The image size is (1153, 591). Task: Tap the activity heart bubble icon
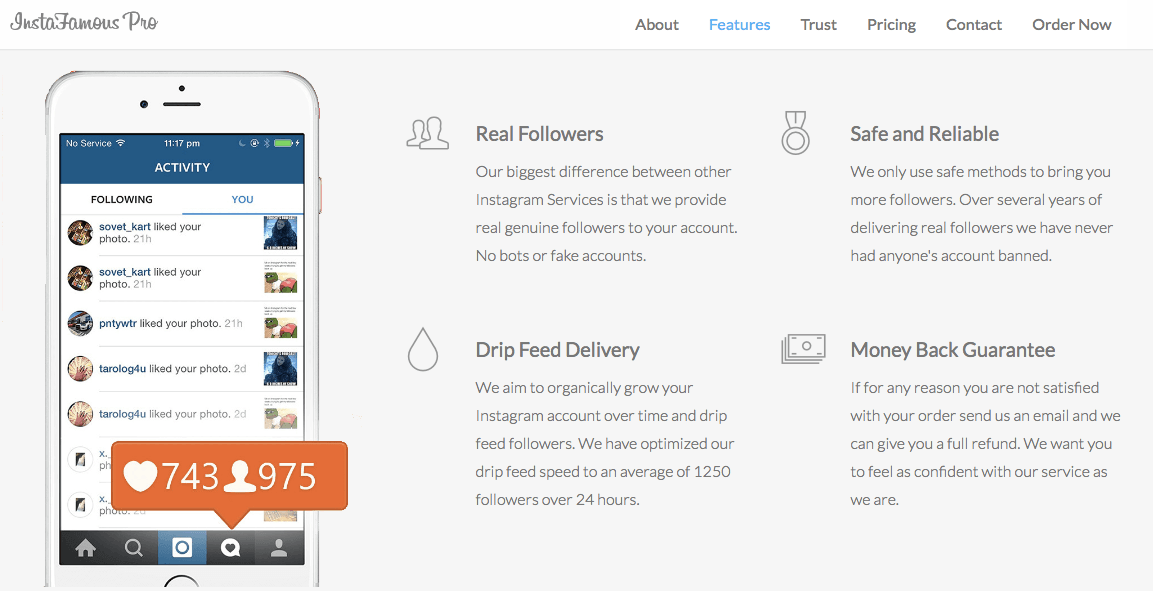tap(231, 548)
